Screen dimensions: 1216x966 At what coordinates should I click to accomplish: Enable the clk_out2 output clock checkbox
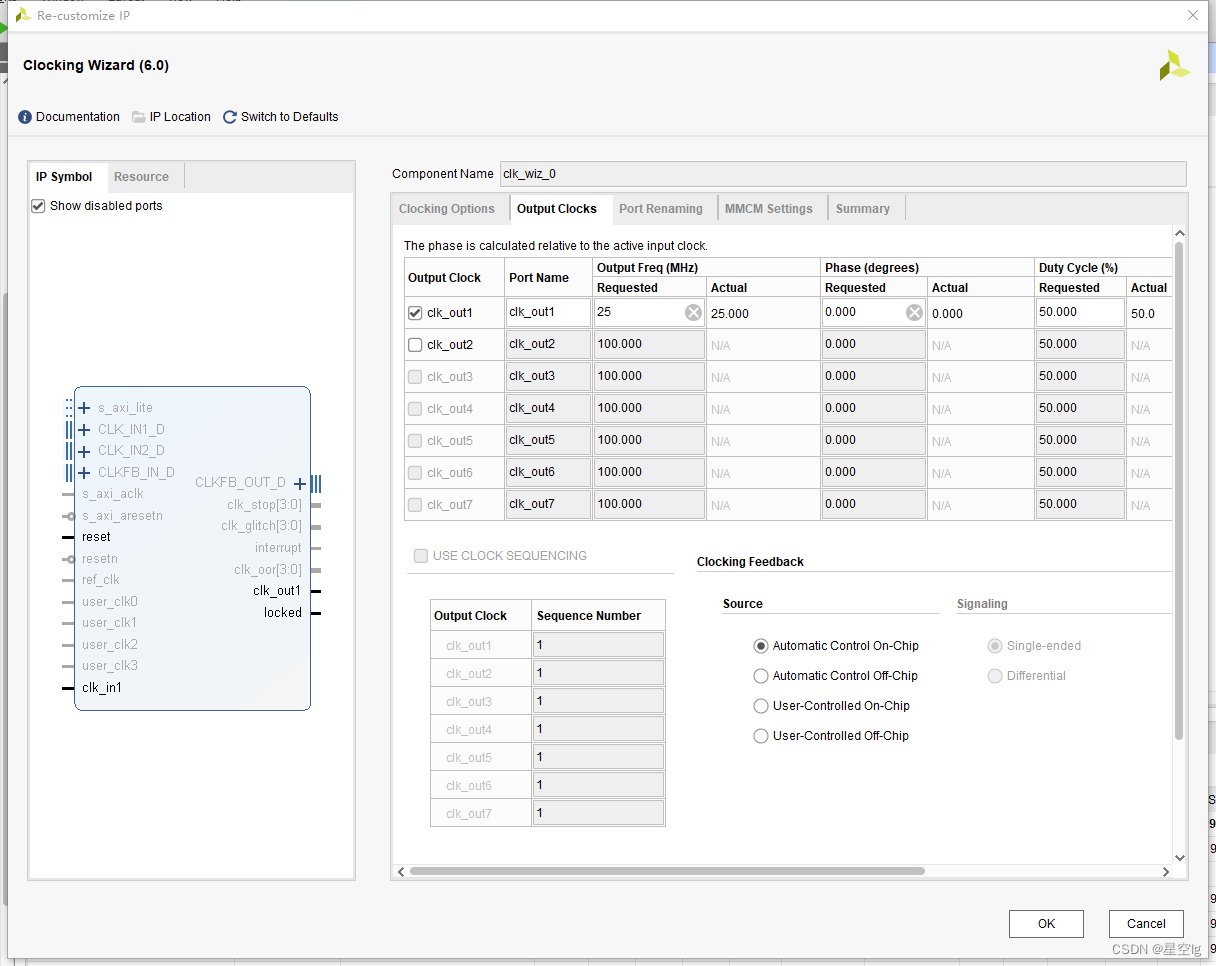tap(415, 345)
